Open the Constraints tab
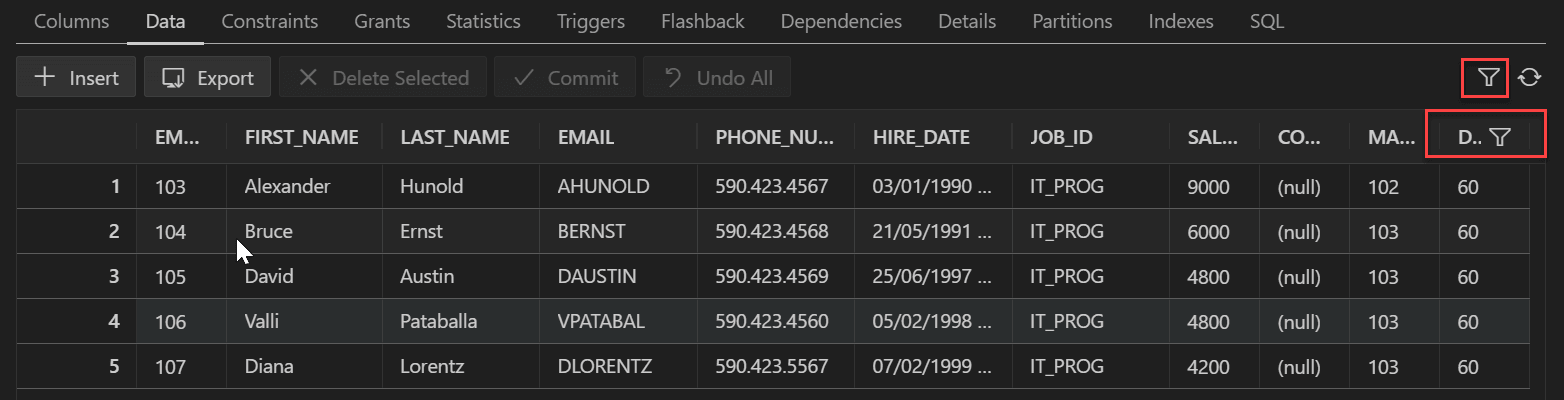This screenshot has height=400, width=1564. pyautogui.click(x=270, y=21)
